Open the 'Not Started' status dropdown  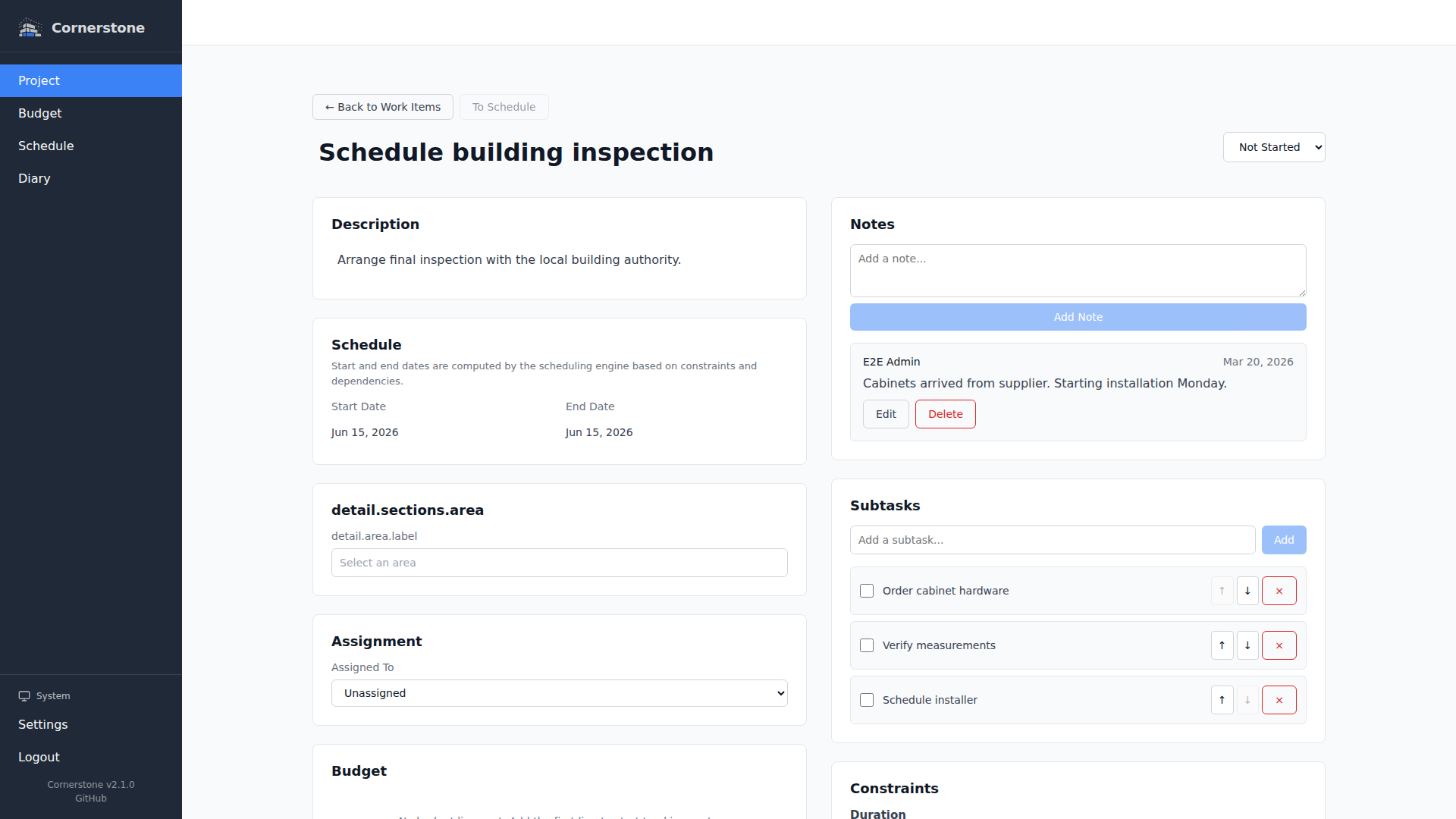coord(1273,146)
